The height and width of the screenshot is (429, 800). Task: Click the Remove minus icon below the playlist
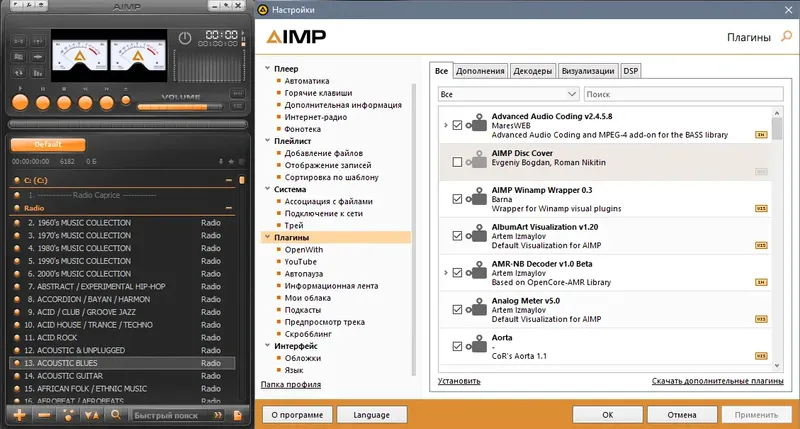(x=44, y=415)
